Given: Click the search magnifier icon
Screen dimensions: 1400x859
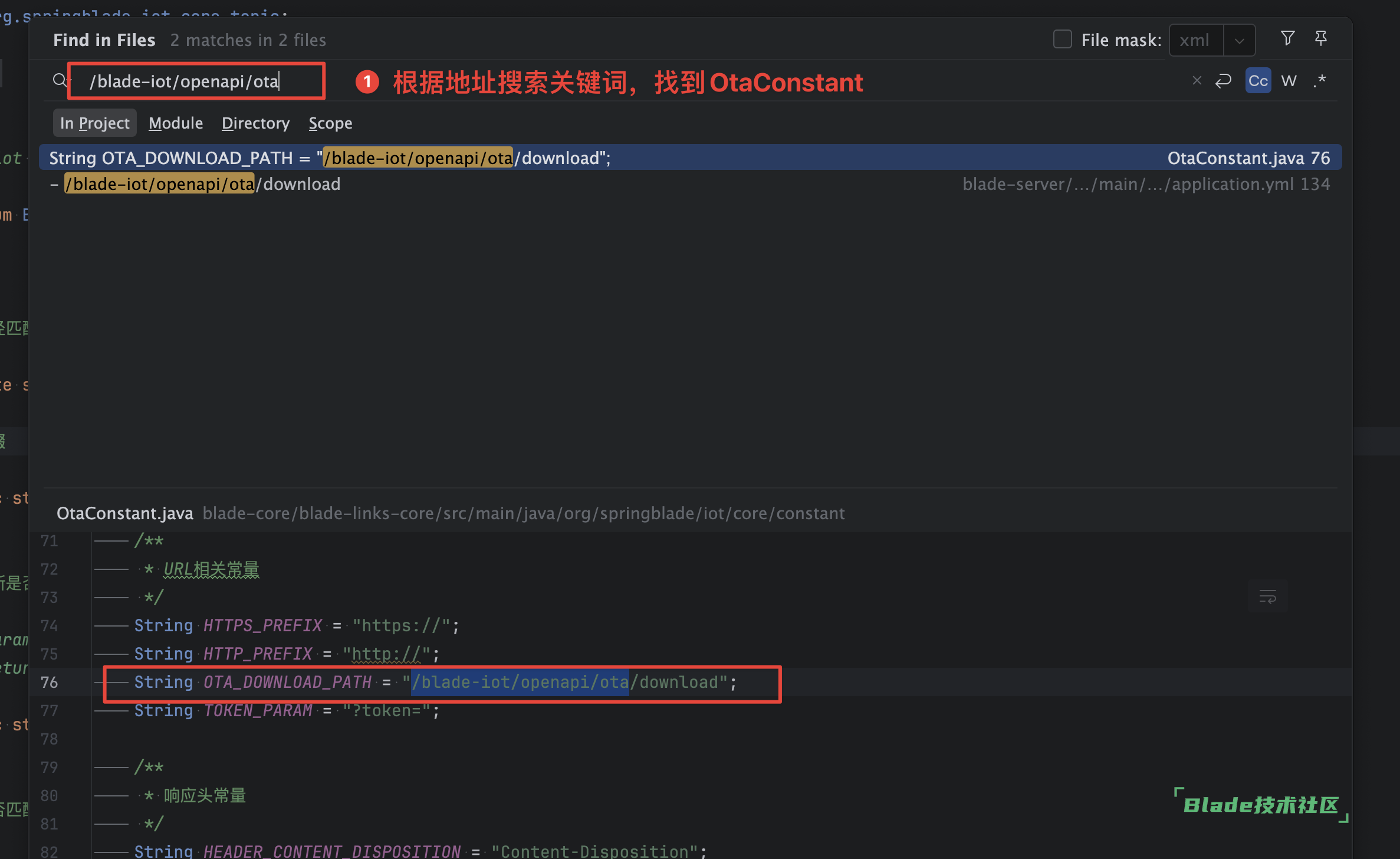Looking at the screenshot, I should click(60, 80).
